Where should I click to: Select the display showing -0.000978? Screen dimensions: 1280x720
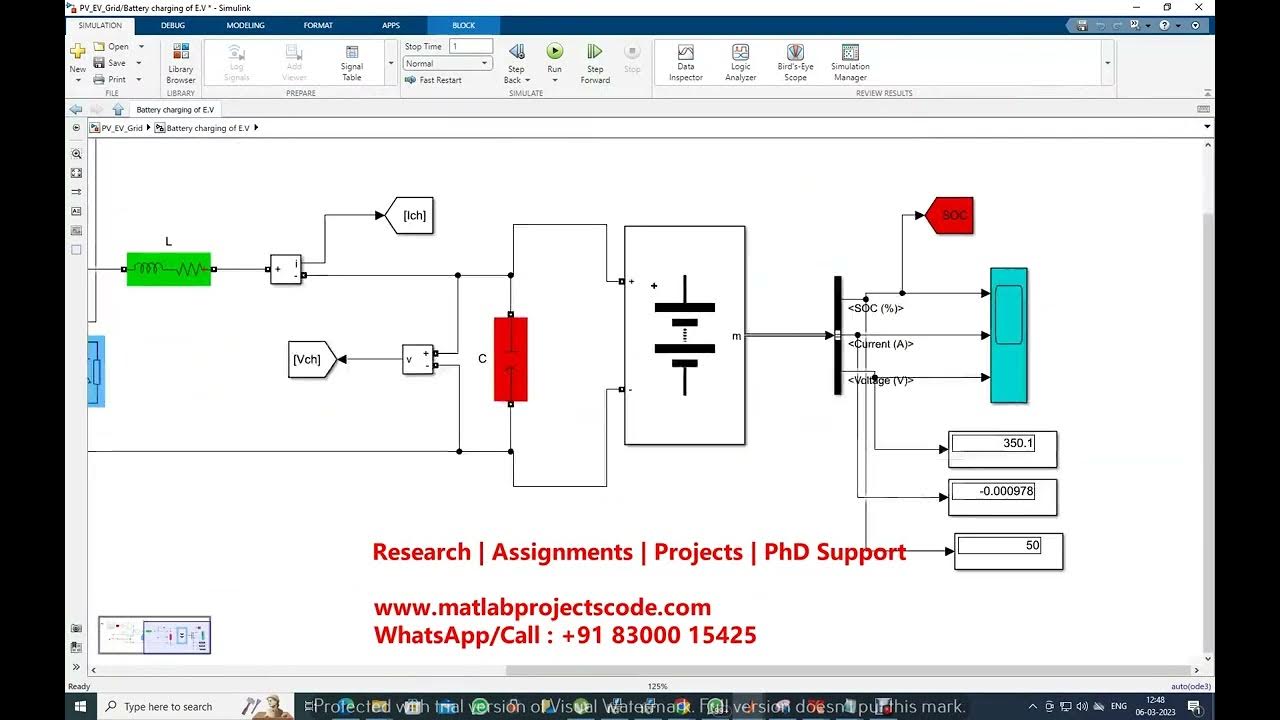pos(1002,497)
